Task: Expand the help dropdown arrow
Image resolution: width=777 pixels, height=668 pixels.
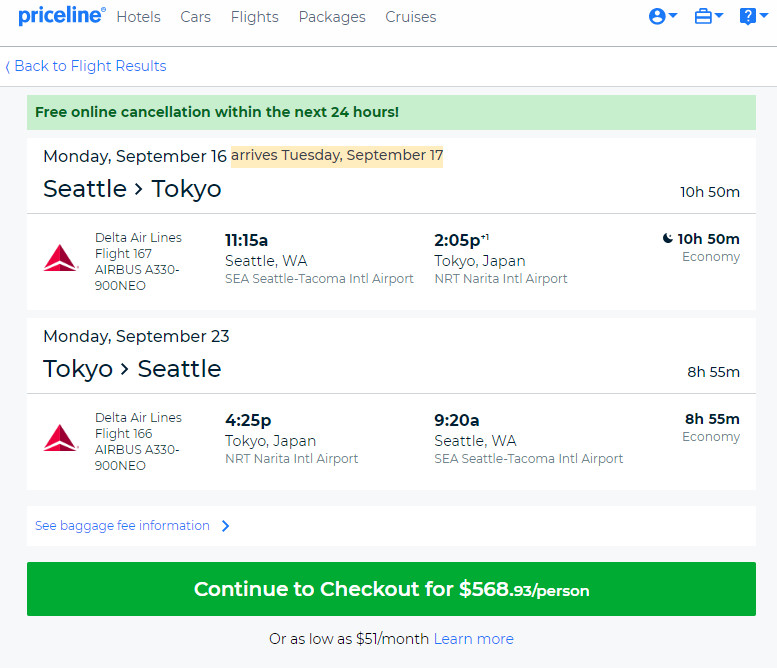Action: [x=764, y=15]
